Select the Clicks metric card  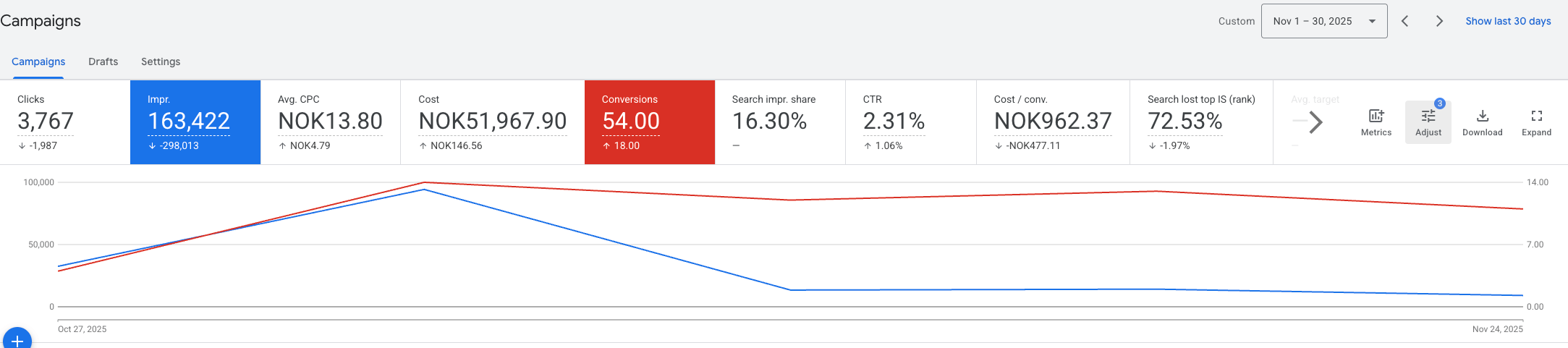coord(65,122)
